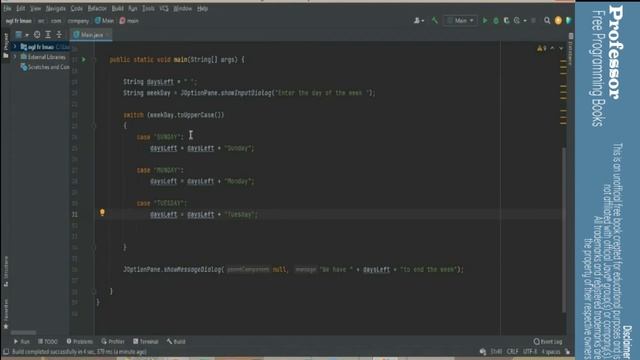Click the Build Project hammer icon
The image size is (640, 360).
pyautogui.click(x=435, y=20)
